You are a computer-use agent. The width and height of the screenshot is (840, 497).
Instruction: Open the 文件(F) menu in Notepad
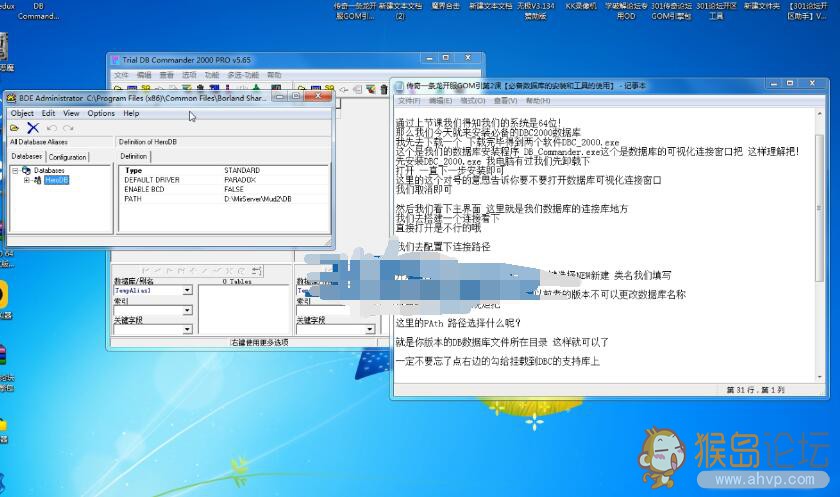(409, 101)
